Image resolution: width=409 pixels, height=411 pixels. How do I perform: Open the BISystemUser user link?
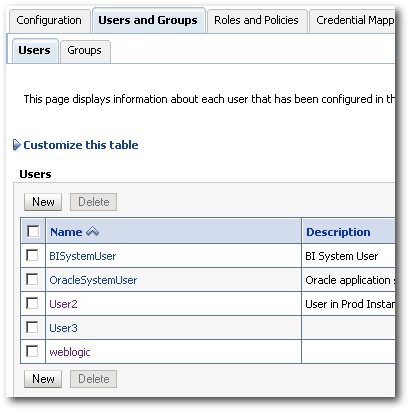point(83,256)
